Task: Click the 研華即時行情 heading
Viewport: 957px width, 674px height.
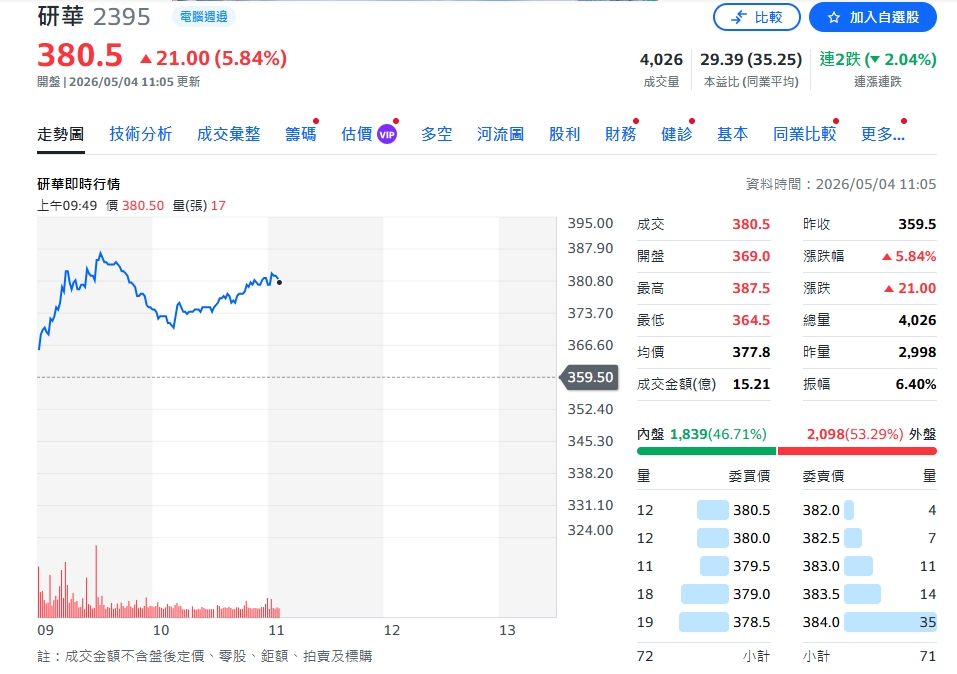Action: (79, 184)
